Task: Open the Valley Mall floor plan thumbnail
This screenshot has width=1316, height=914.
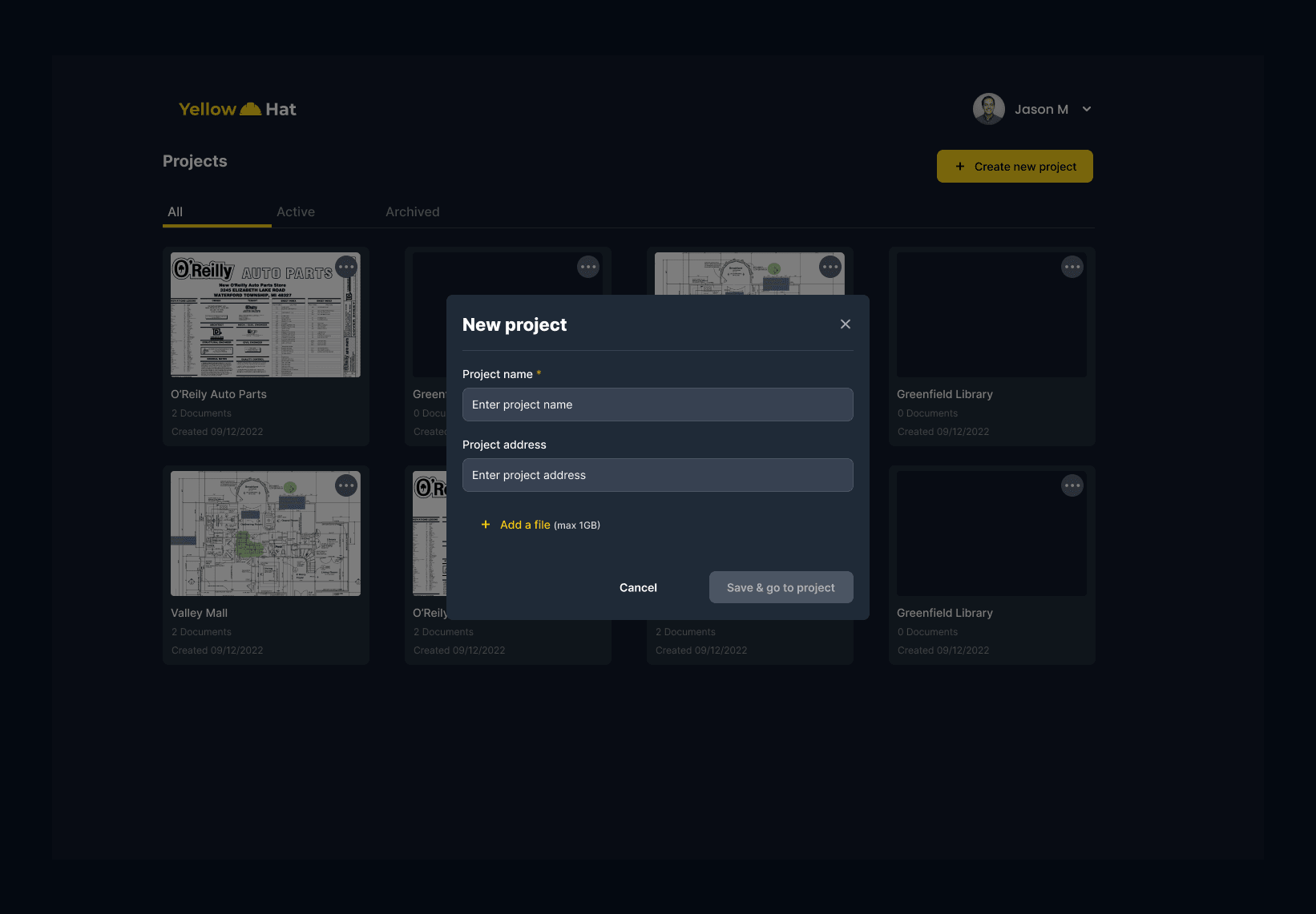Action: 265,534
